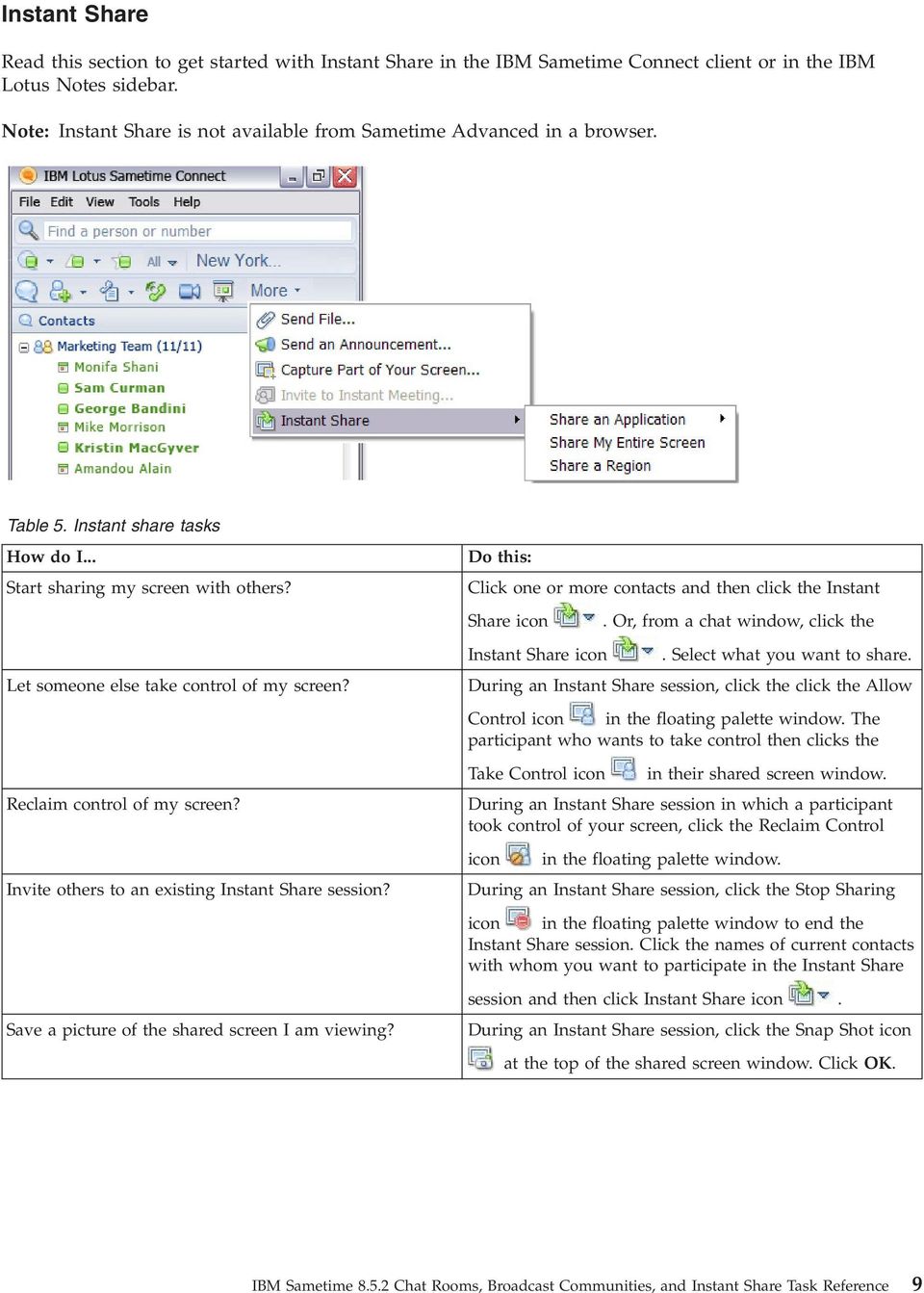The width and height of the screenshot is (924, 1293).
Task: Select the add contact icon
Action: coord(58,290)
